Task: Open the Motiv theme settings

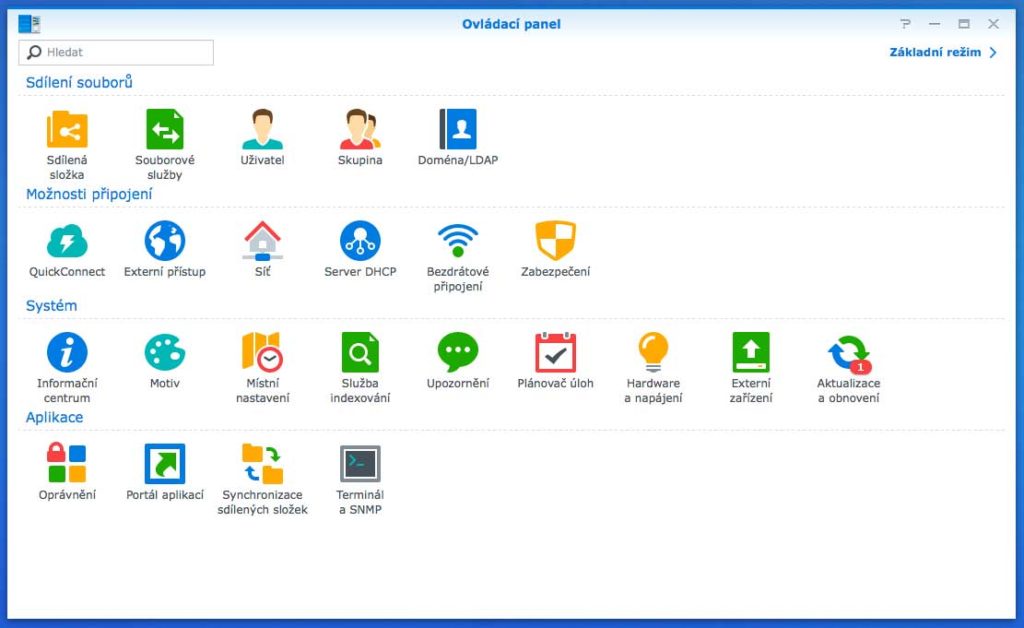Action: [x=163, y=350]
